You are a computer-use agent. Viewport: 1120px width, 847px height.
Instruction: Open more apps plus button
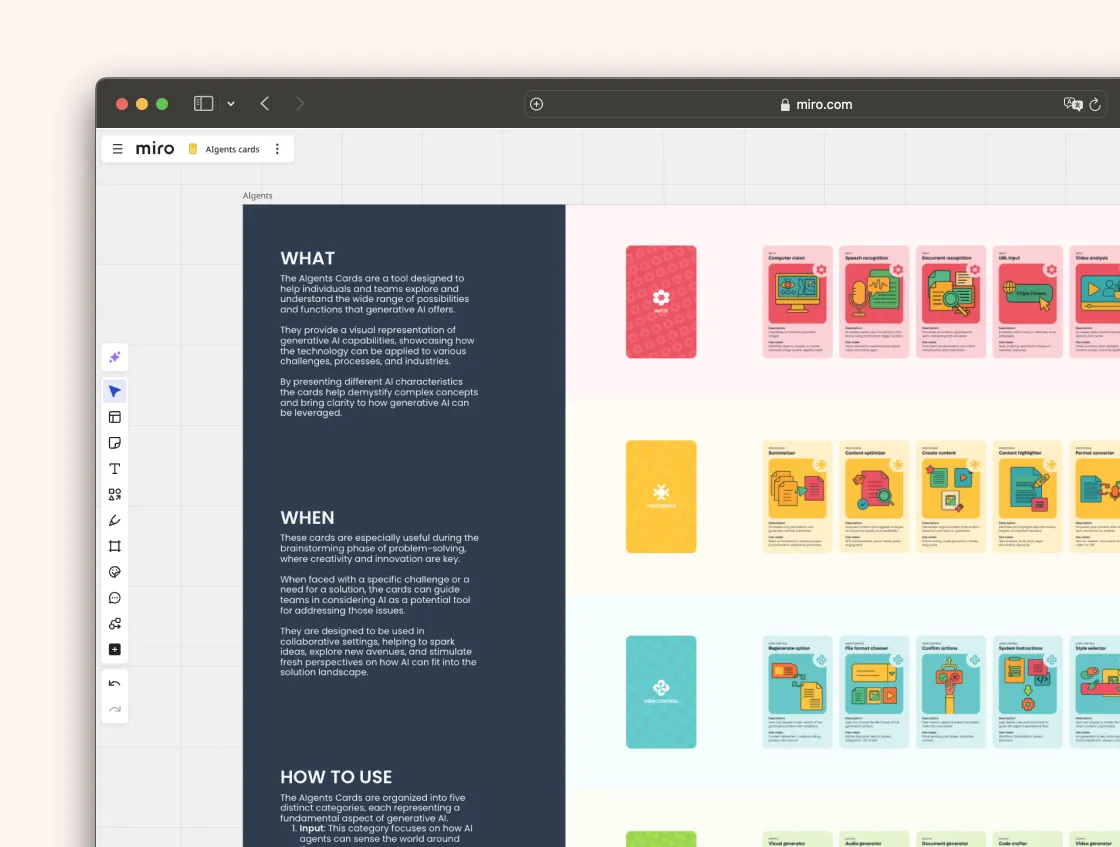(x=114, y=649)
